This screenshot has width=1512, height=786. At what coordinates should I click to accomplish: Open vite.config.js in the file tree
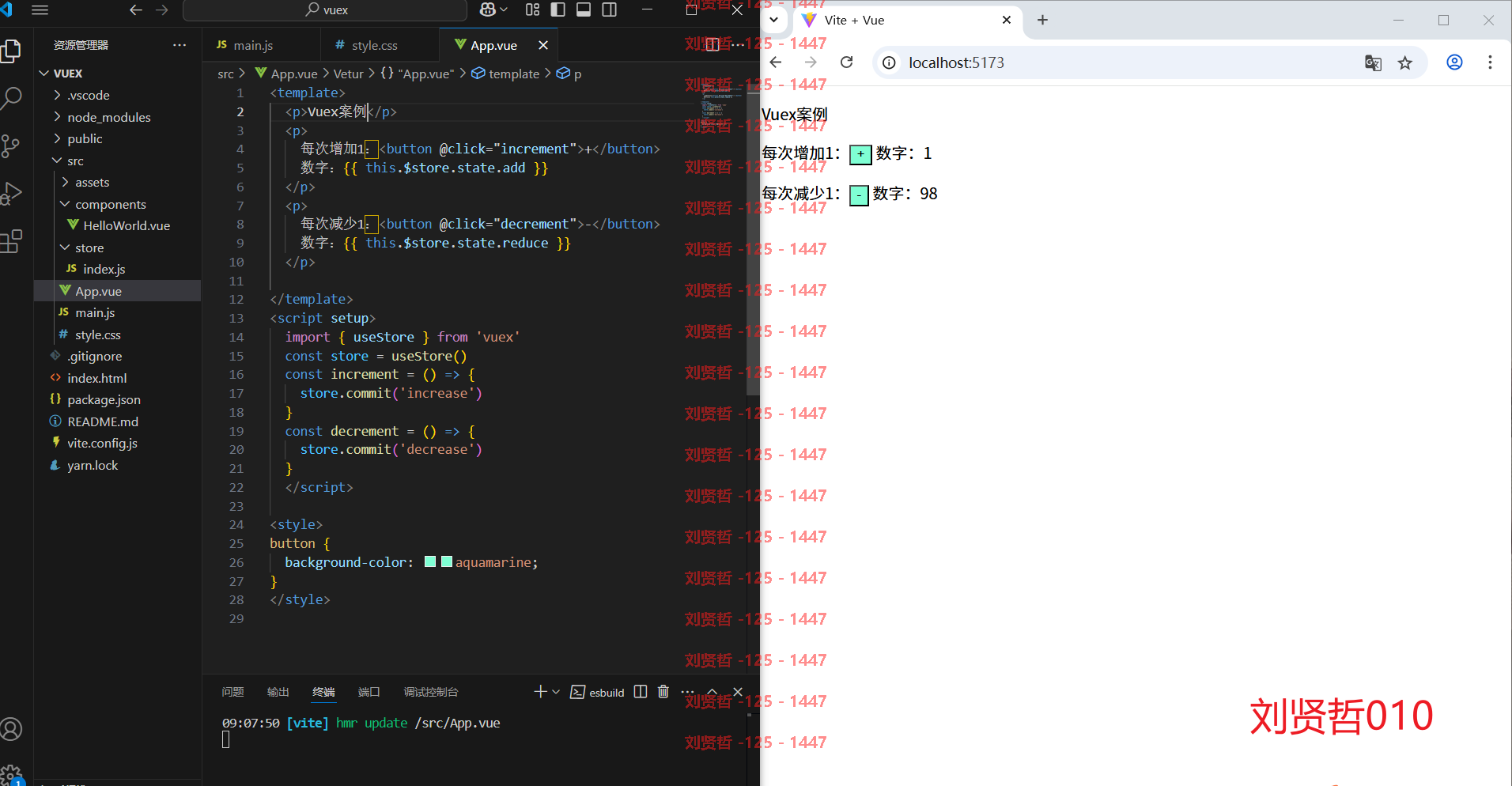click(117, 443)
